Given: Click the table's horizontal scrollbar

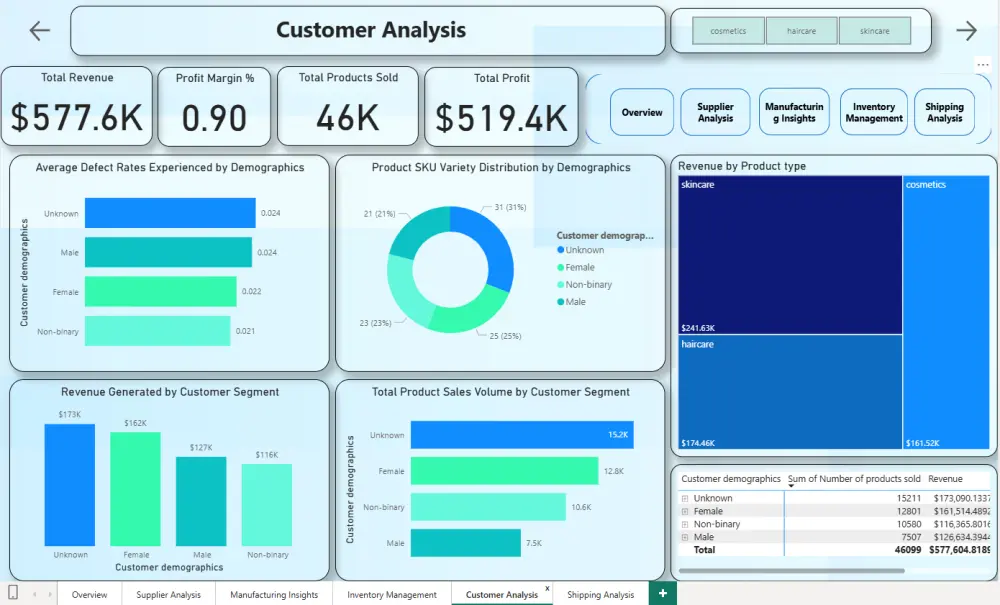Looking at the screenshot, I should [791, 571].
